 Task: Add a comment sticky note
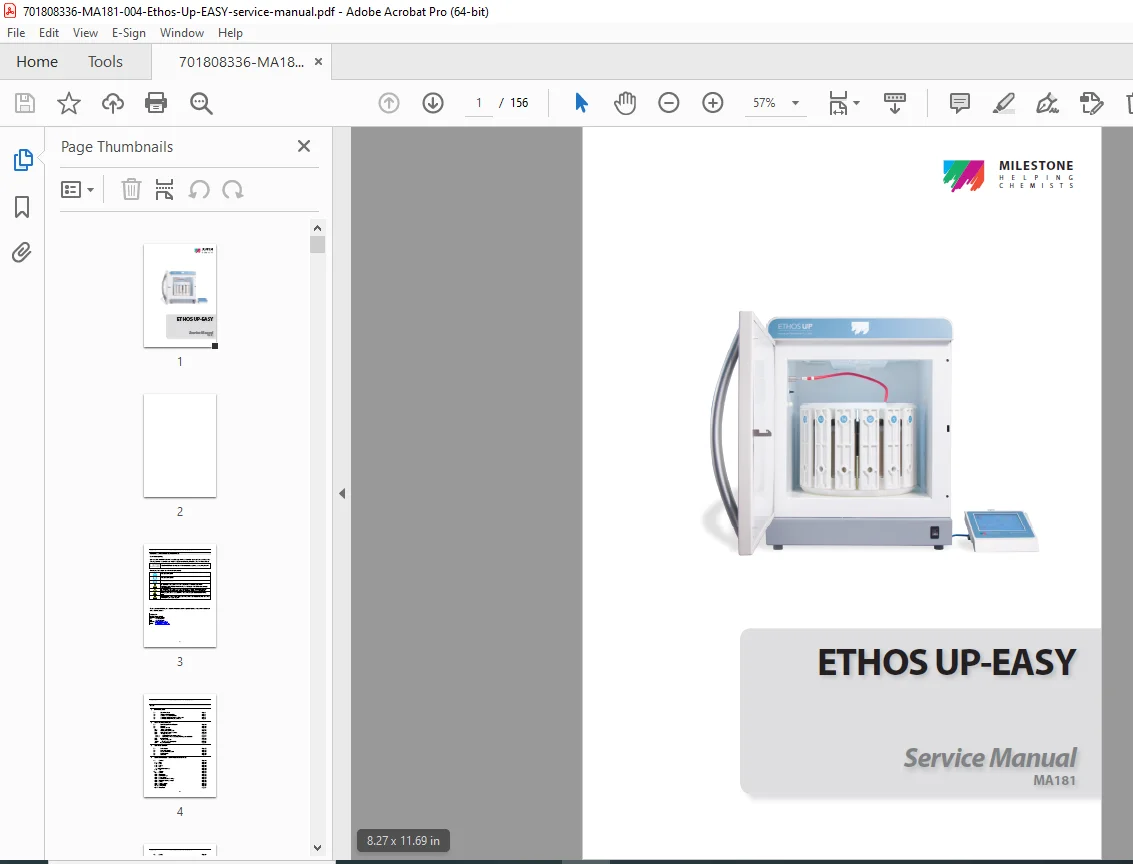point(960,103)
